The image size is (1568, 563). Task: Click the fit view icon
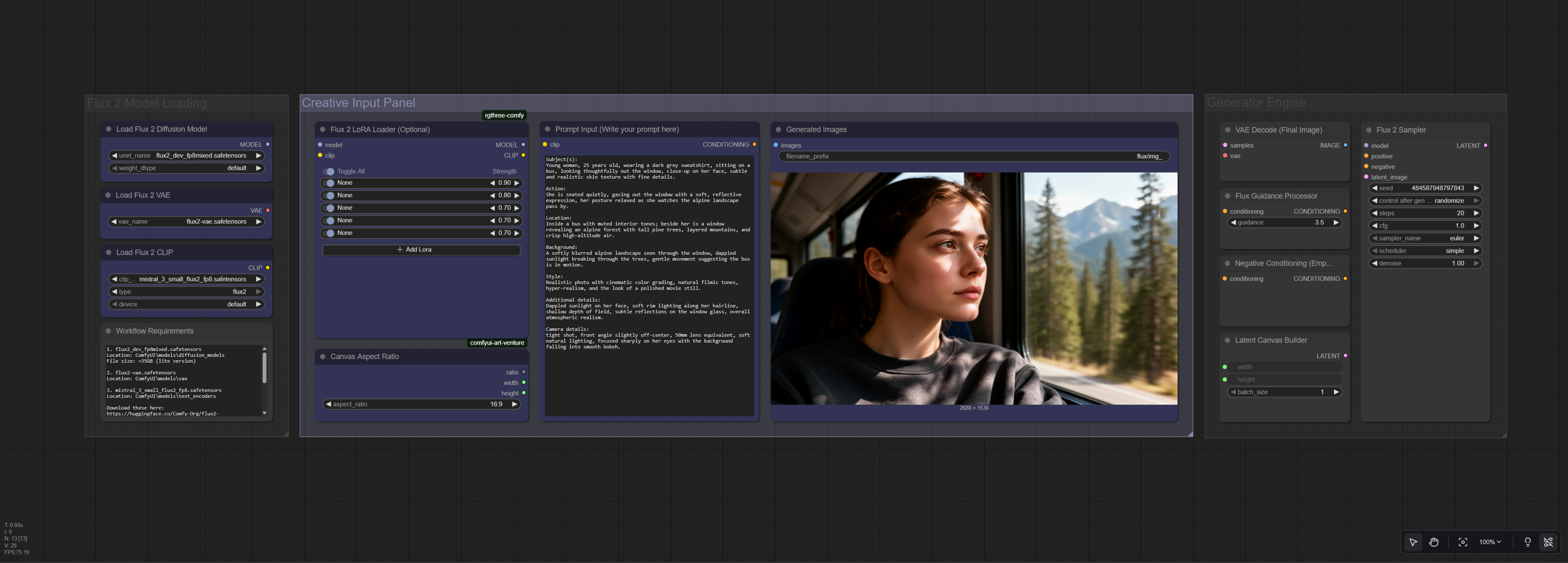pyautogui.click(x=1462, y=542)
